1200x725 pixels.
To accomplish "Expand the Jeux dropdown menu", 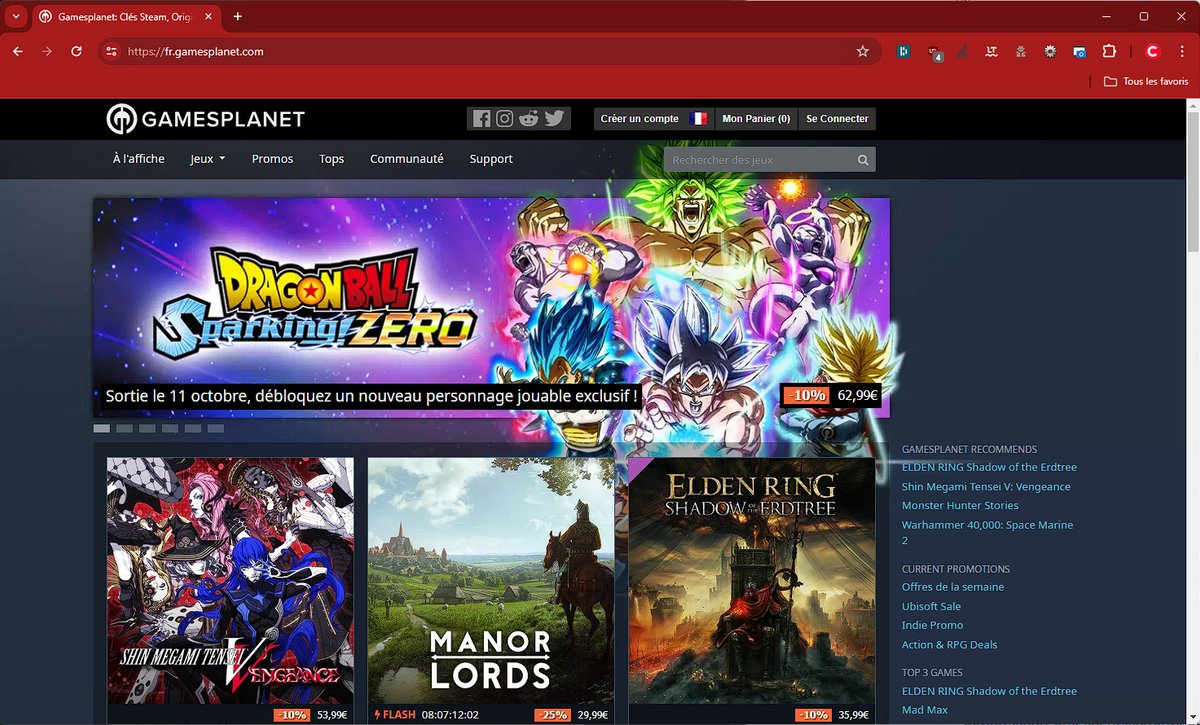I will click(206, 158).
